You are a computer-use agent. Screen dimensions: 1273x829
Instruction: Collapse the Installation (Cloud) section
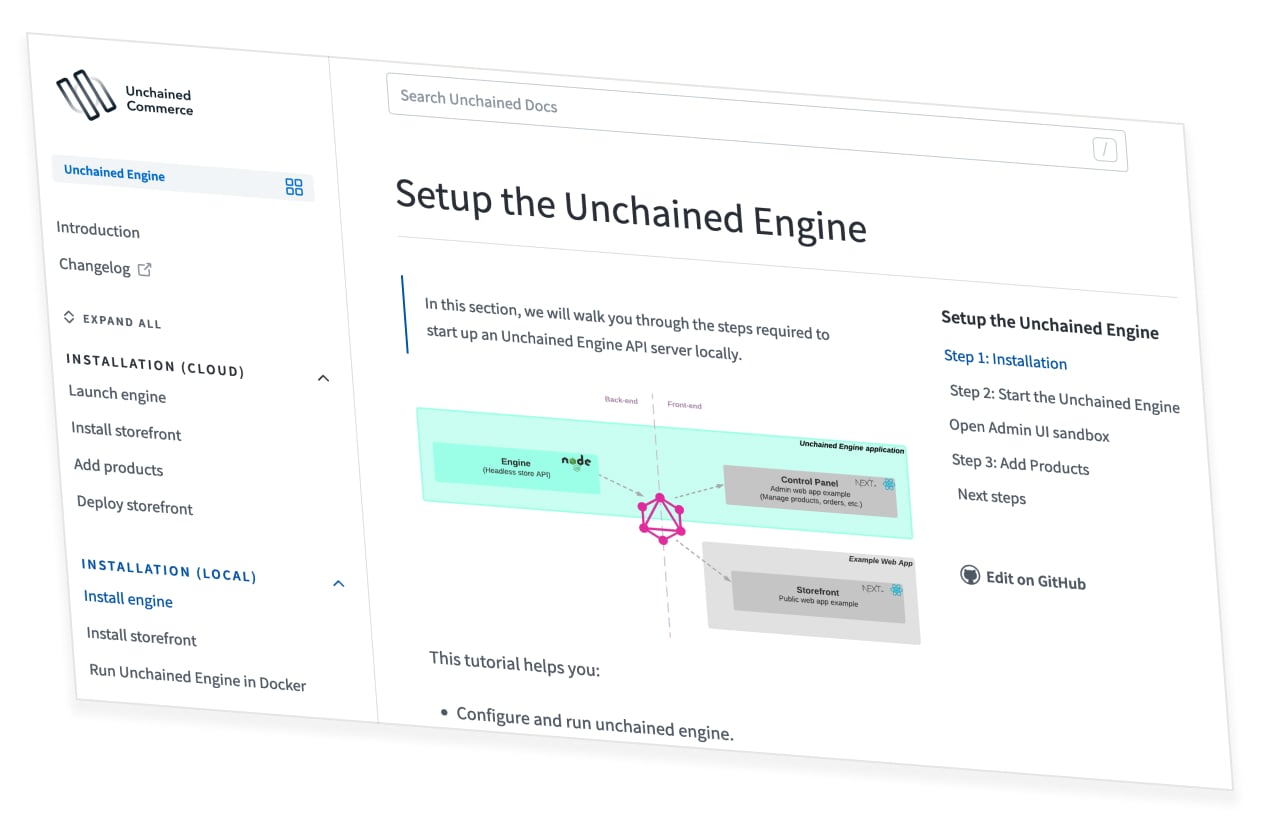click(322, 378)
